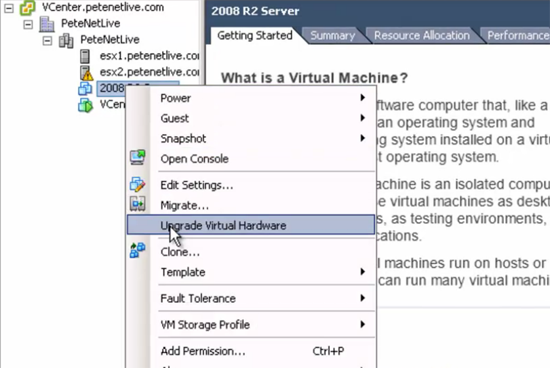This screenshot has height=368, width=550.
Task: Click the 2008 R2 Server title
Action: tap(255, 11)
